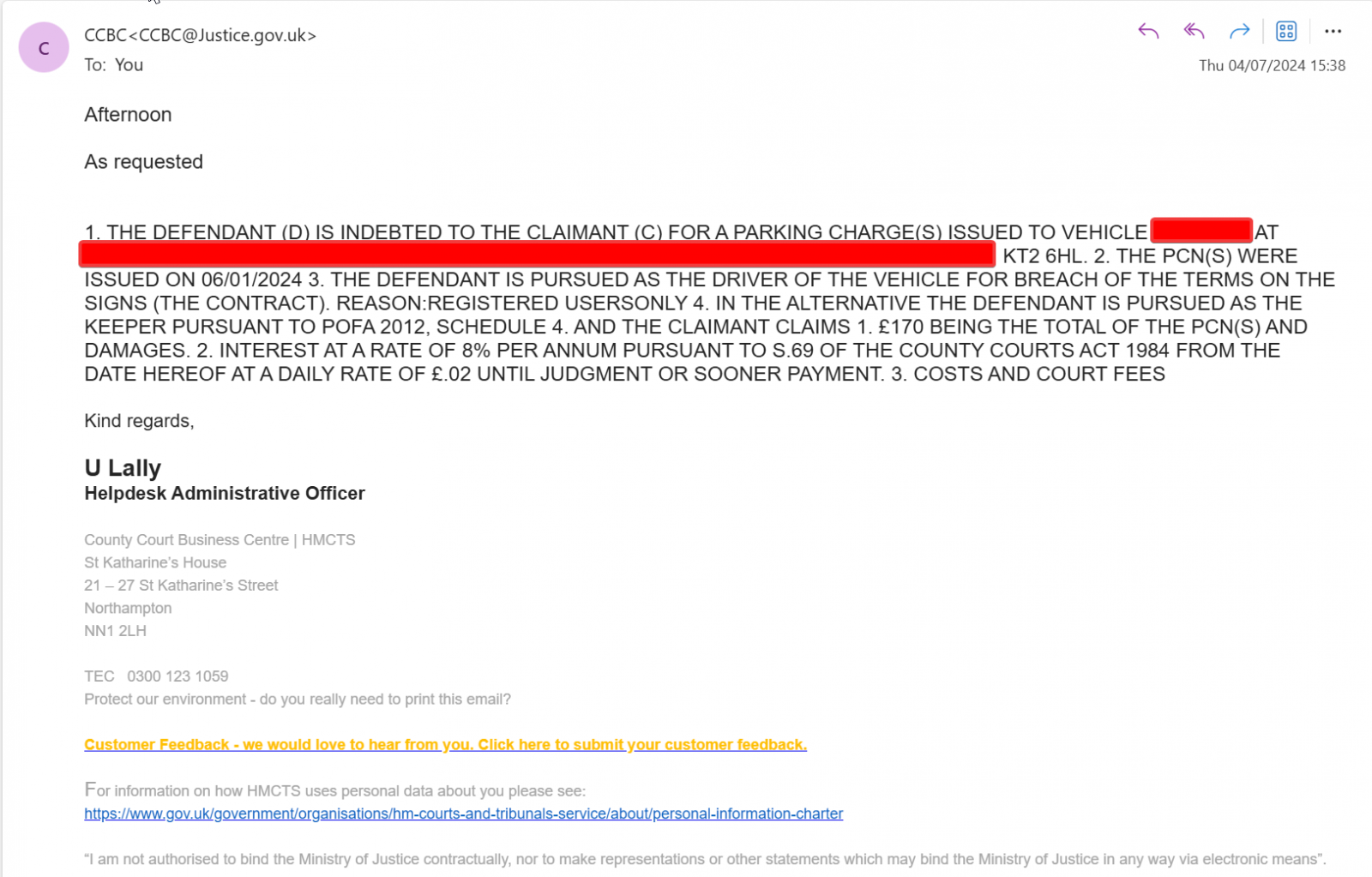Click the TEC phone number 0300 123 1059
The height and width of the screenshot is (877, 1372).
click(x=178, y=676)
